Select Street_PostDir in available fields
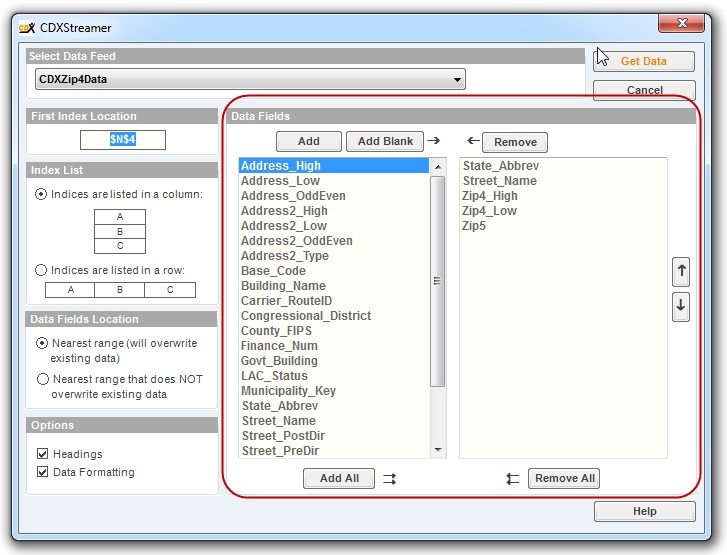Screen dimensions: 727x555 [334, 436]
